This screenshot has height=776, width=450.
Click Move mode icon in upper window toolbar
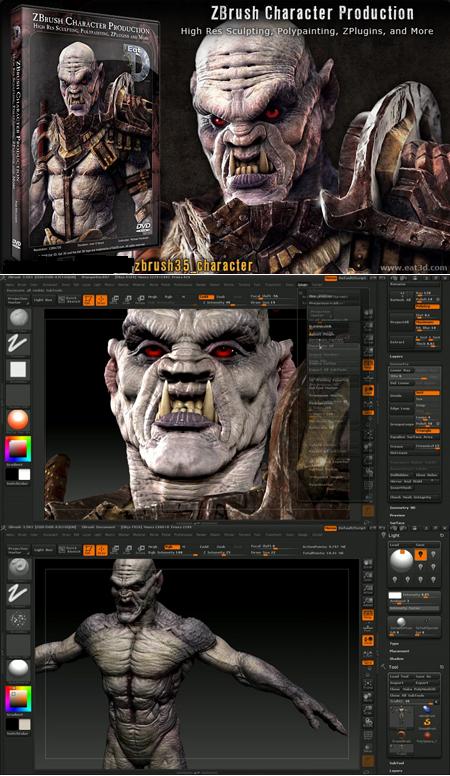(x=115, y=299)
